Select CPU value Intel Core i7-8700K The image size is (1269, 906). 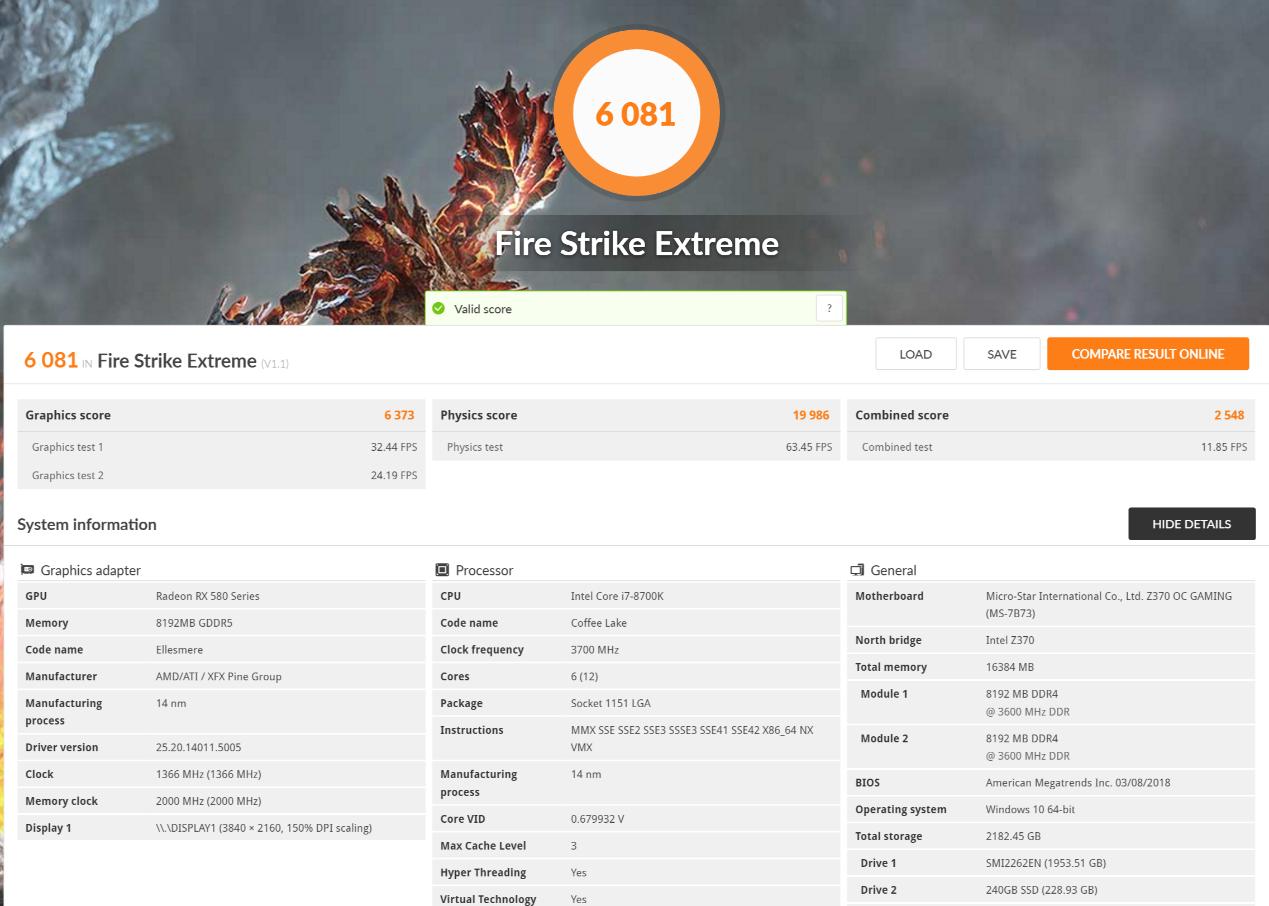click(x=617, y=596)
